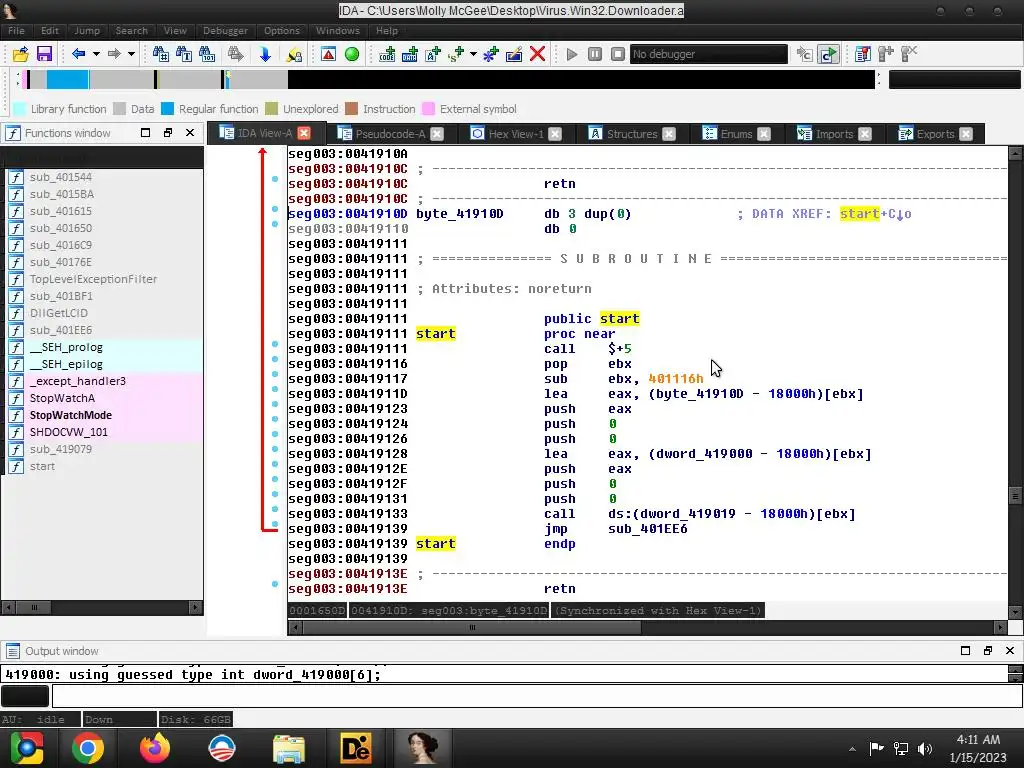Switch to the Structures tab
1024x768 pixels.
click(x=632, y=134)
